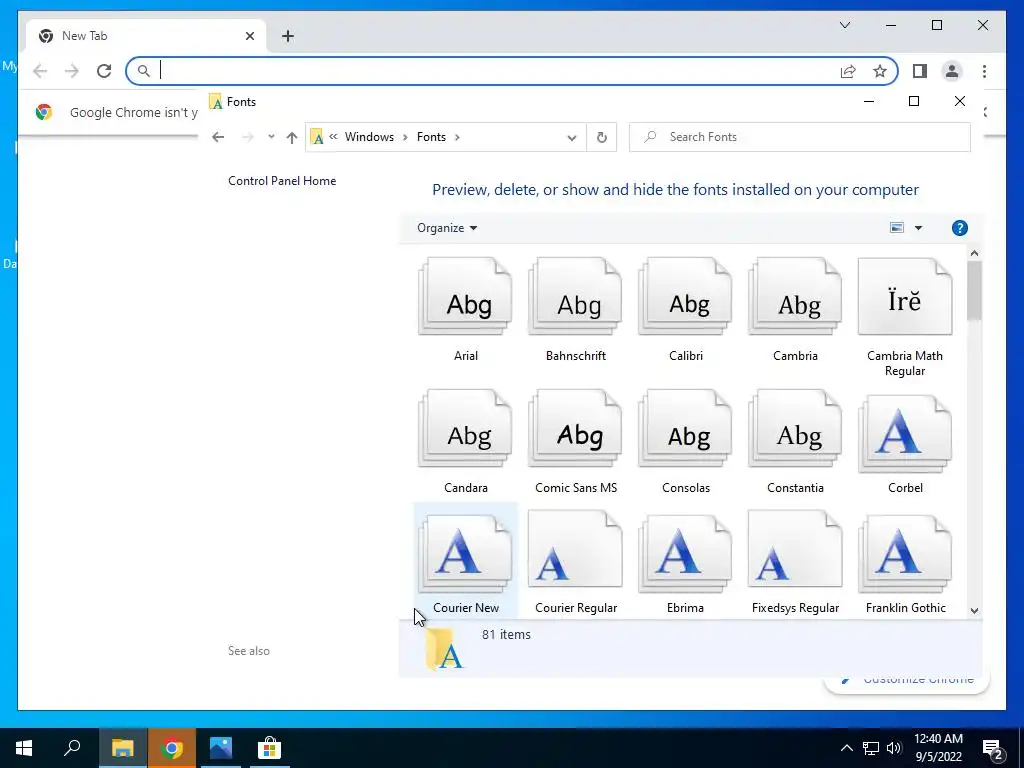Click the scroll up arrow in font list
The width and height of the screenshot is (1024, 768).
pos(974,253)
